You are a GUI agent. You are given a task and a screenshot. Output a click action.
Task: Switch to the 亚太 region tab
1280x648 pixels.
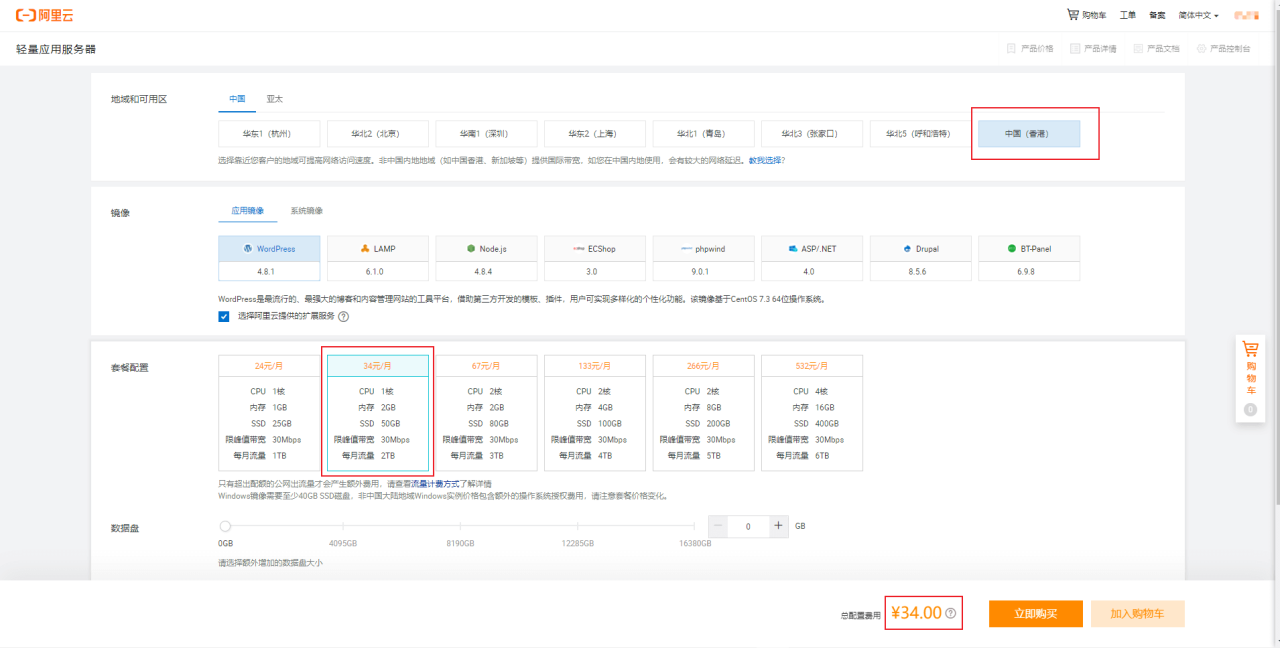[276, 99]
